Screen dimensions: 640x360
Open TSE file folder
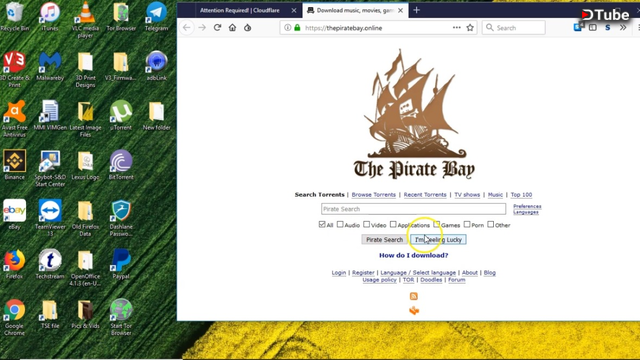point(50,314)
